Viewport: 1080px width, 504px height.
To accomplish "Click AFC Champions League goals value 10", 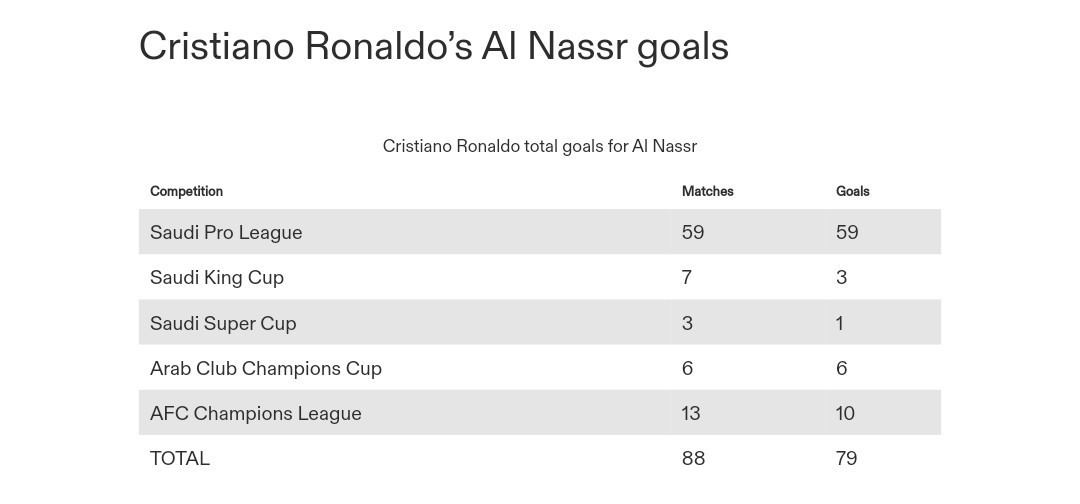I will tap(845, 414).
